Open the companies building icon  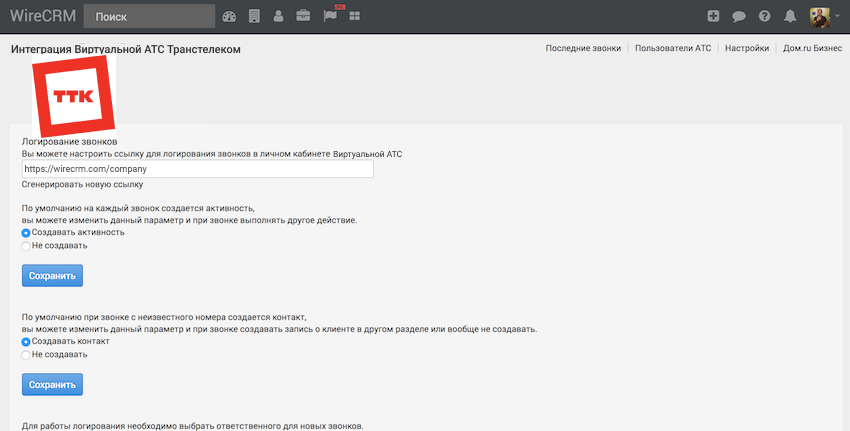click(254, 16)
